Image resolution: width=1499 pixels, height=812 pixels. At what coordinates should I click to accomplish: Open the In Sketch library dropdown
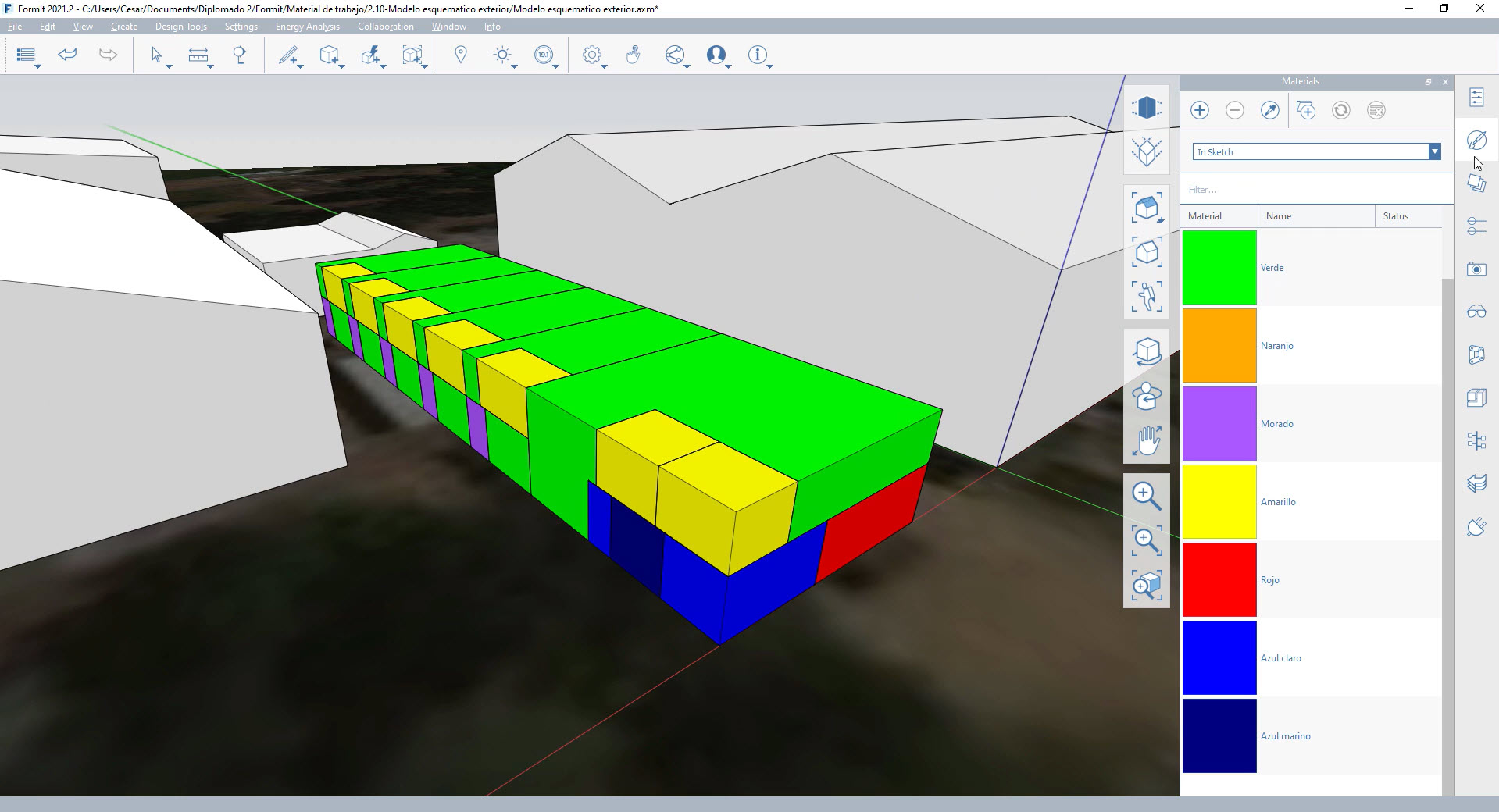(x=1434, y=152)
